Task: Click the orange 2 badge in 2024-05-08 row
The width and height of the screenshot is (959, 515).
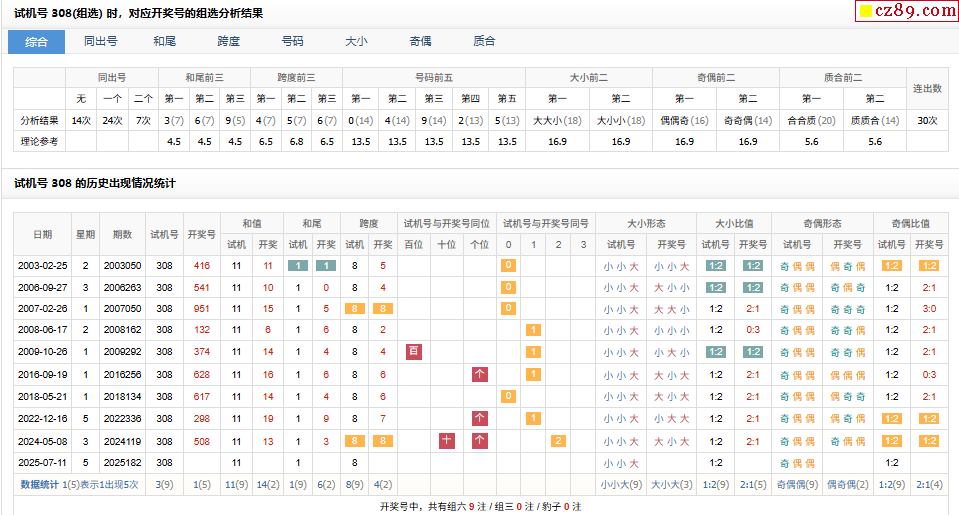Action: tap(558, 440)
